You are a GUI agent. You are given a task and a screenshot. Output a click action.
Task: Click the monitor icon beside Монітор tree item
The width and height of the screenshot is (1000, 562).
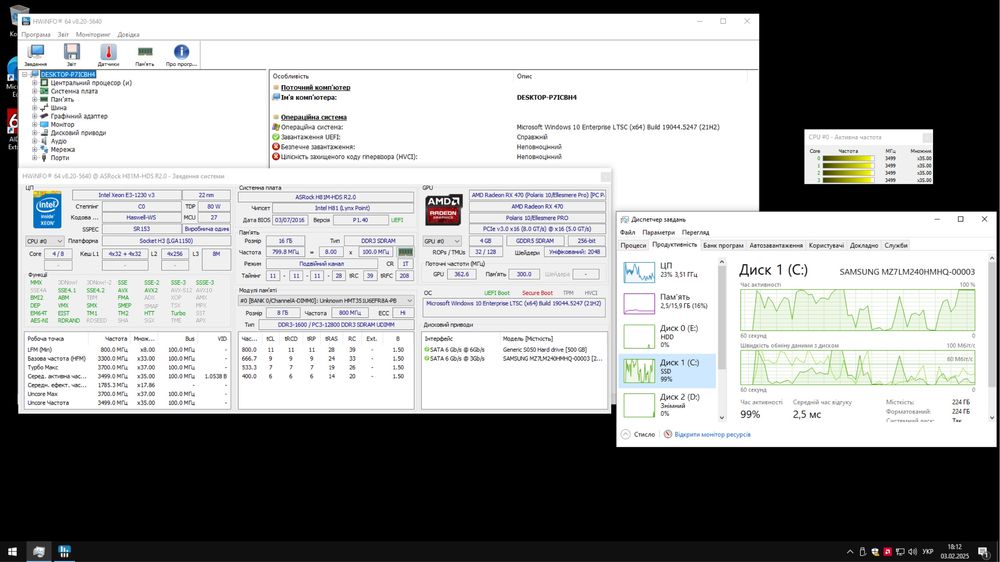click(x=44, y=124)
